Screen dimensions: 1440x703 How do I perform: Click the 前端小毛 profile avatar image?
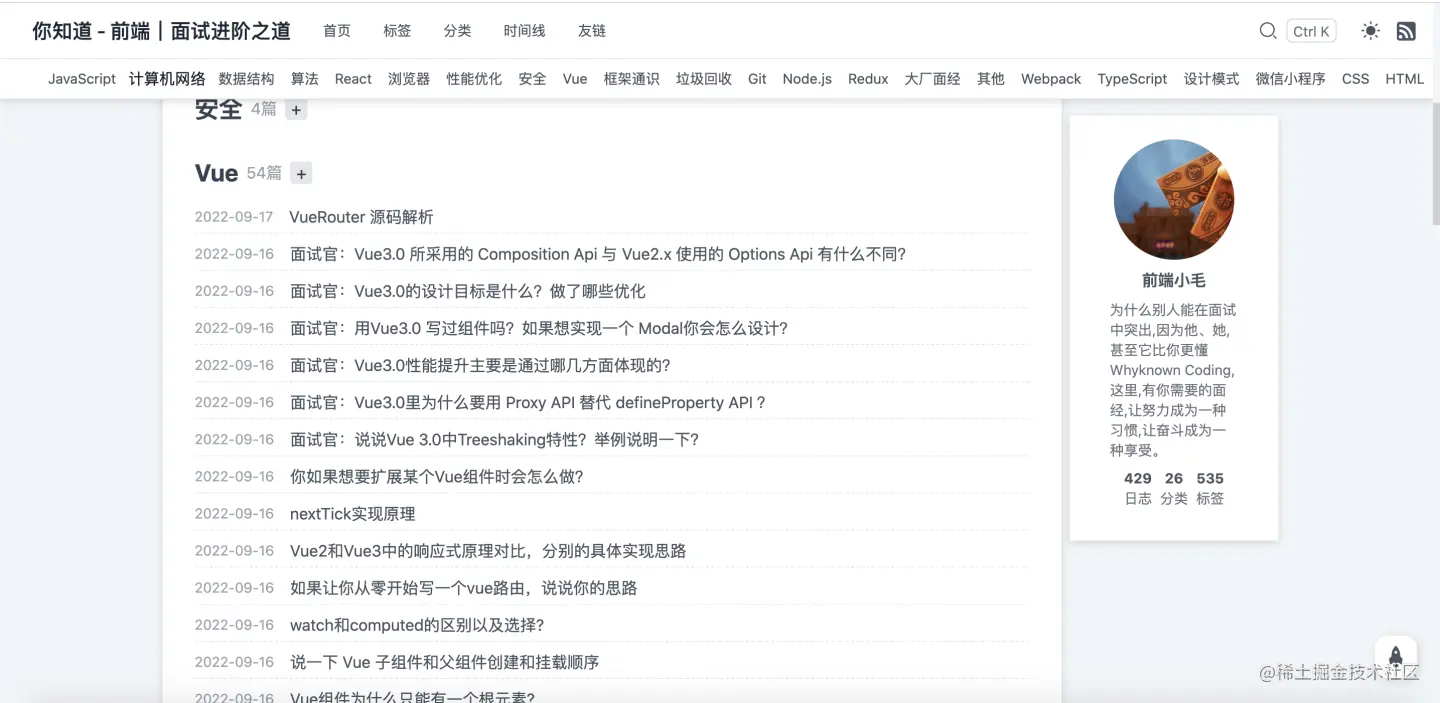point(1174,199)
